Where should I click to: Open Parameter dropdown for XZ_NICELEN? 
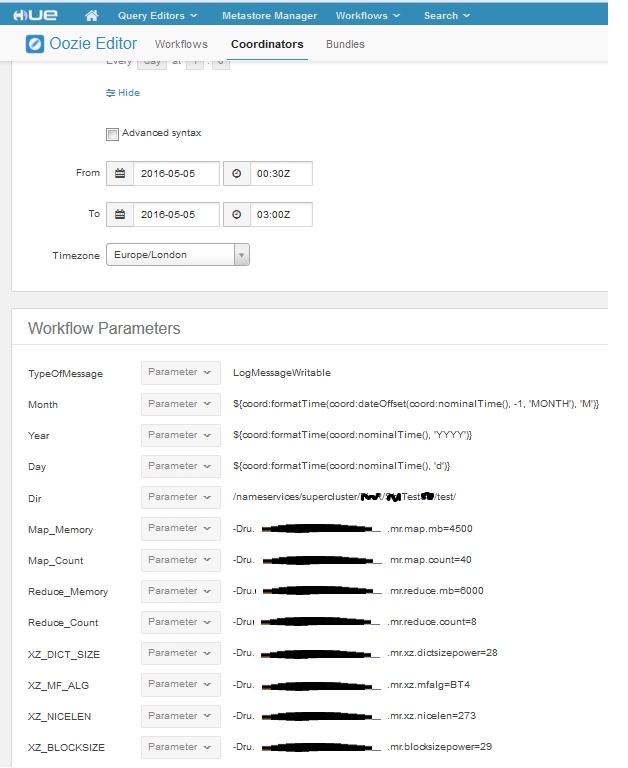tap(181, 716)
